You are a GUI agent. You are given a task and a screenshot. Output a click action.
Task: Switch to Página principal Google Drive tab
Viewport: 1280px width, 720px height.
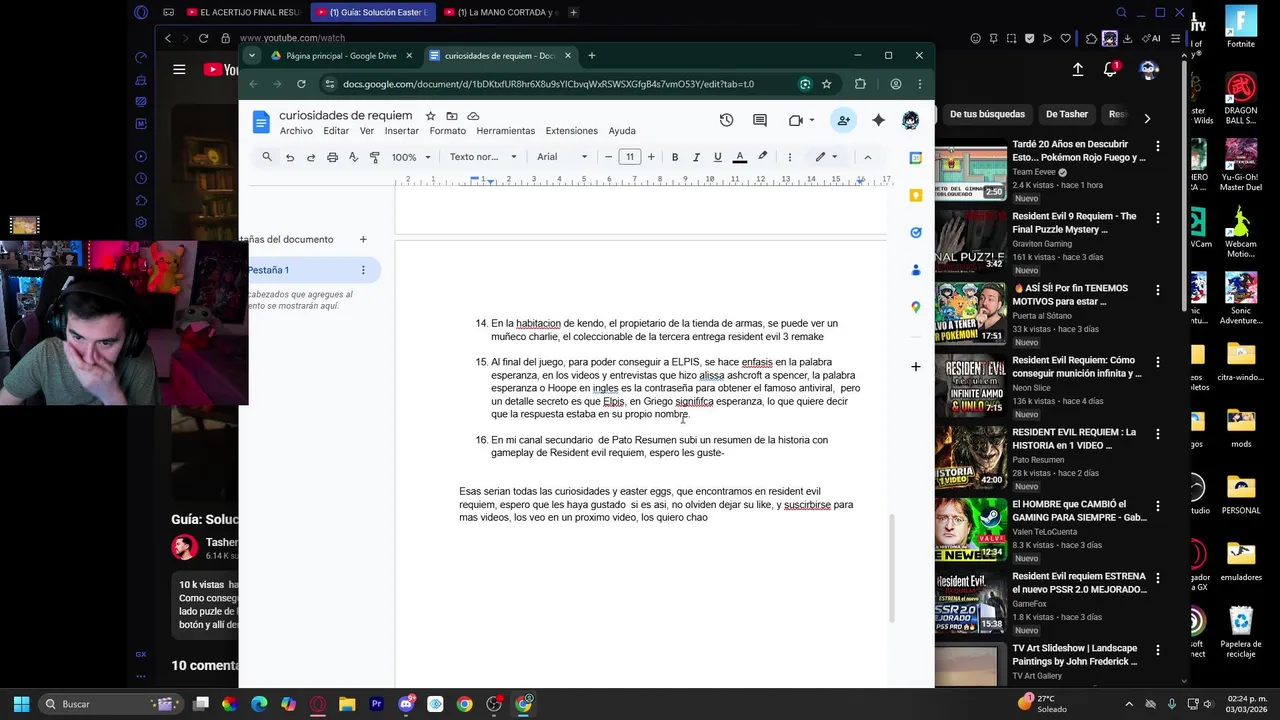[x=339, y=56]
